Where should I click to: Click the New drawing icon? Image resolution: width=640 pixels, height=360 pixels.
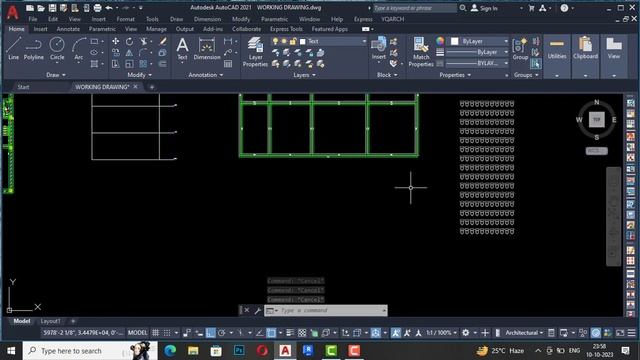tap(30, 8)
